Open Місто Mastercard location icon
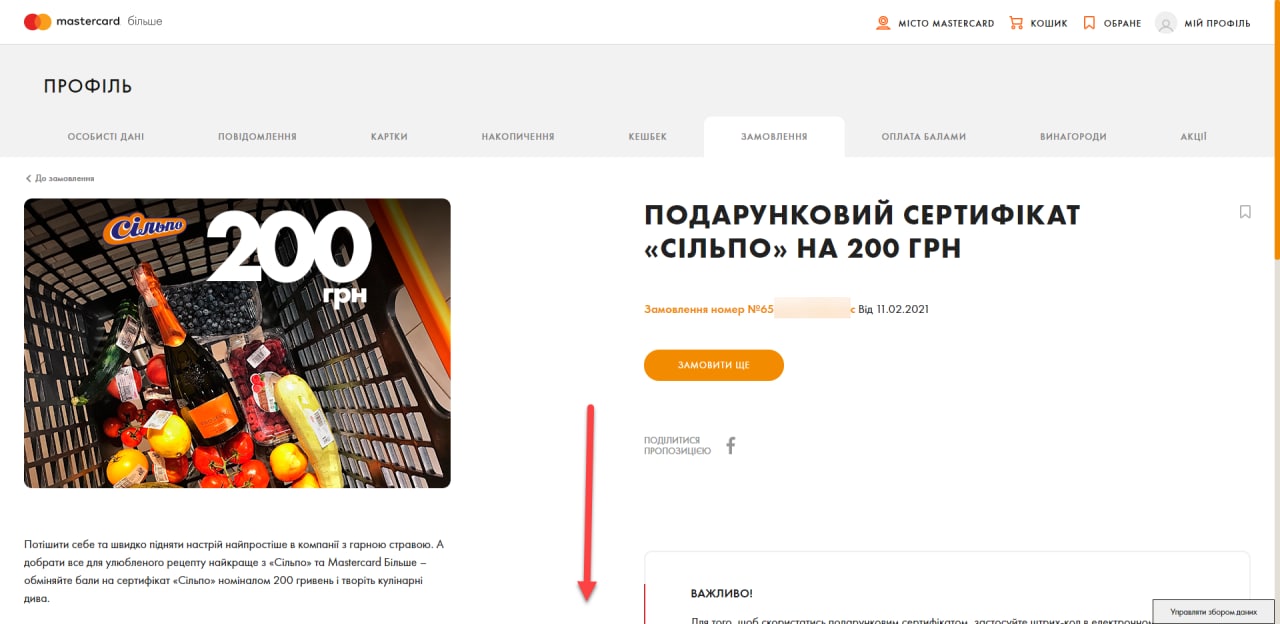Screen dimensions: 1280x624 883,22
